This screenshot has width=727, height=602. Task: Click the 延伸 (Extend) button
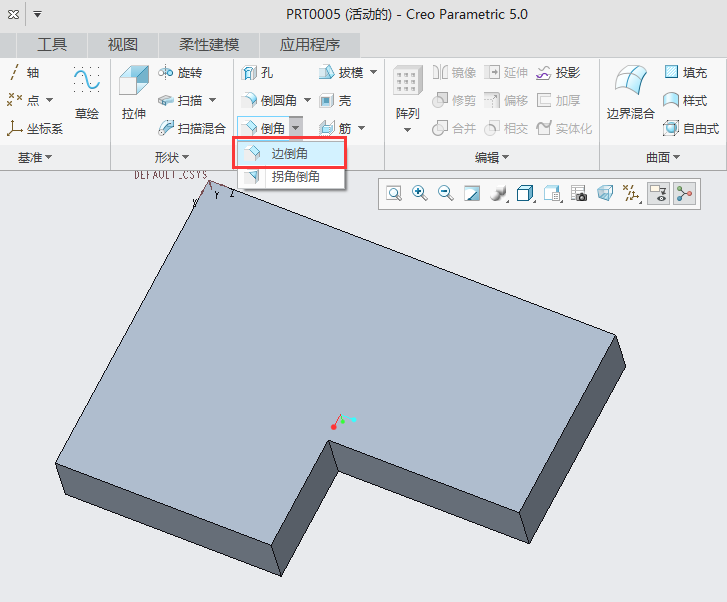coord(506,72)
